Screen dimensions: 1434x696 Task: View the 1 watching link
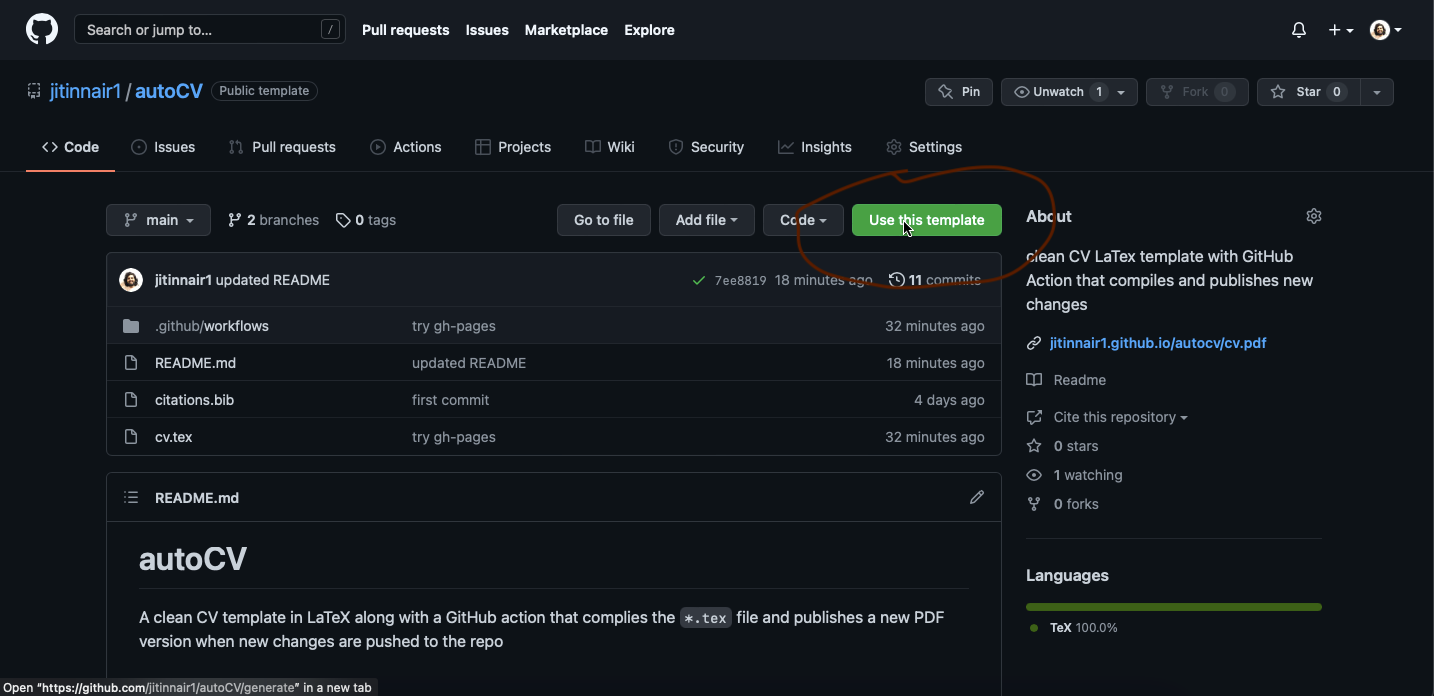coord(1074,475)
